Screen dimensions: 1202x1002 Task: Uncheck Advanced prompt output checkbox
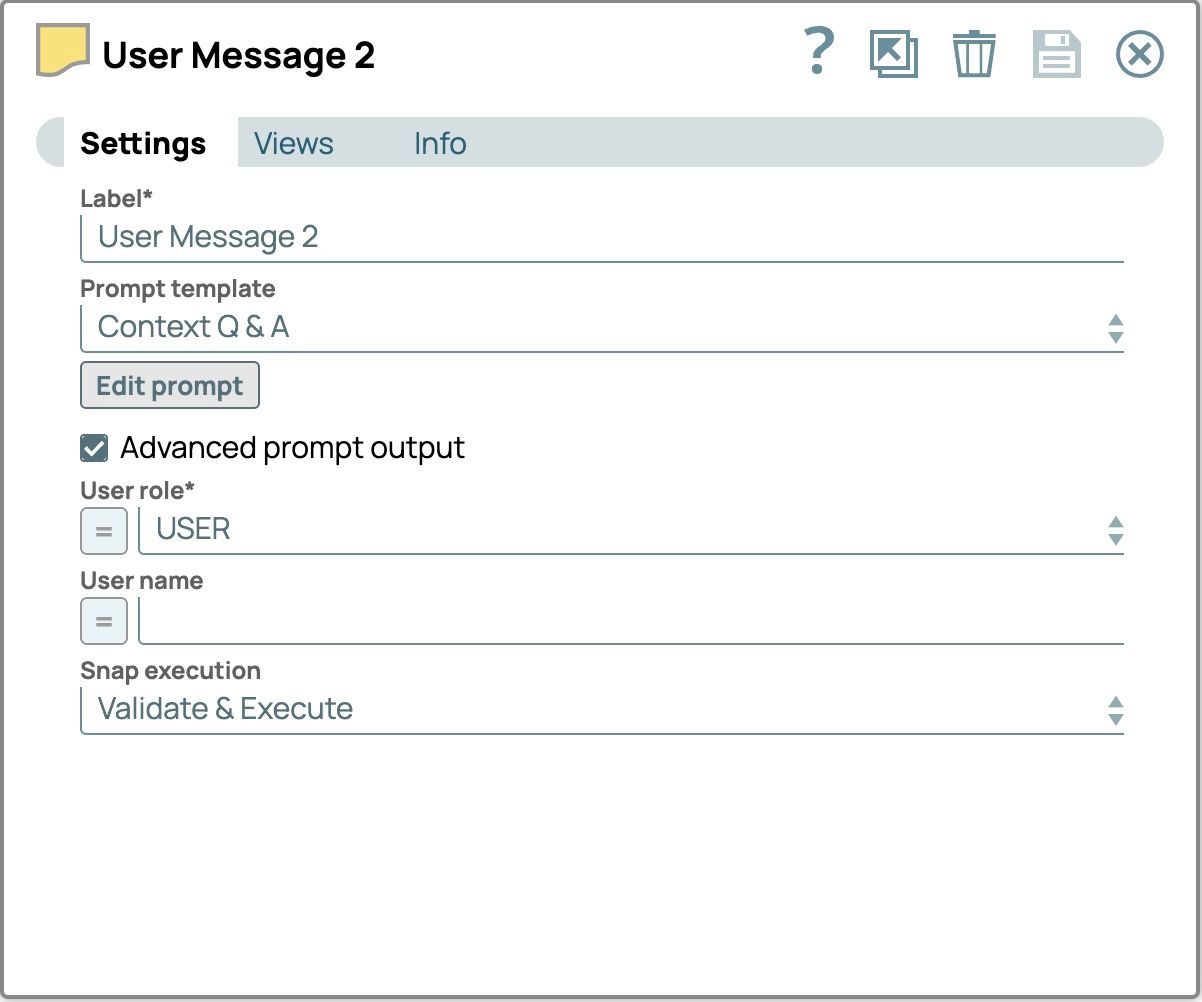94,448
